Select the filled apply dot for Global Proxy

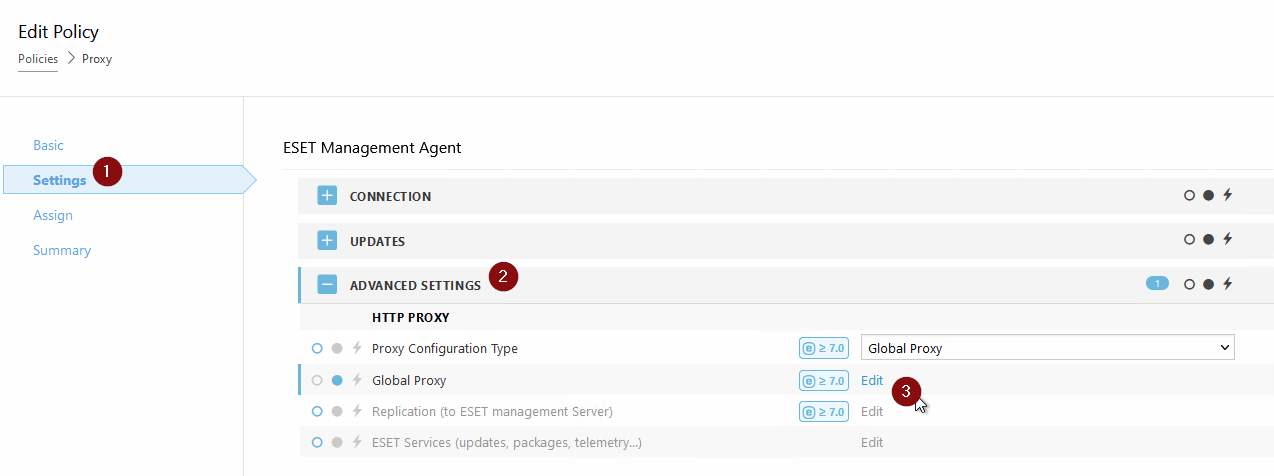click(337, 380)
